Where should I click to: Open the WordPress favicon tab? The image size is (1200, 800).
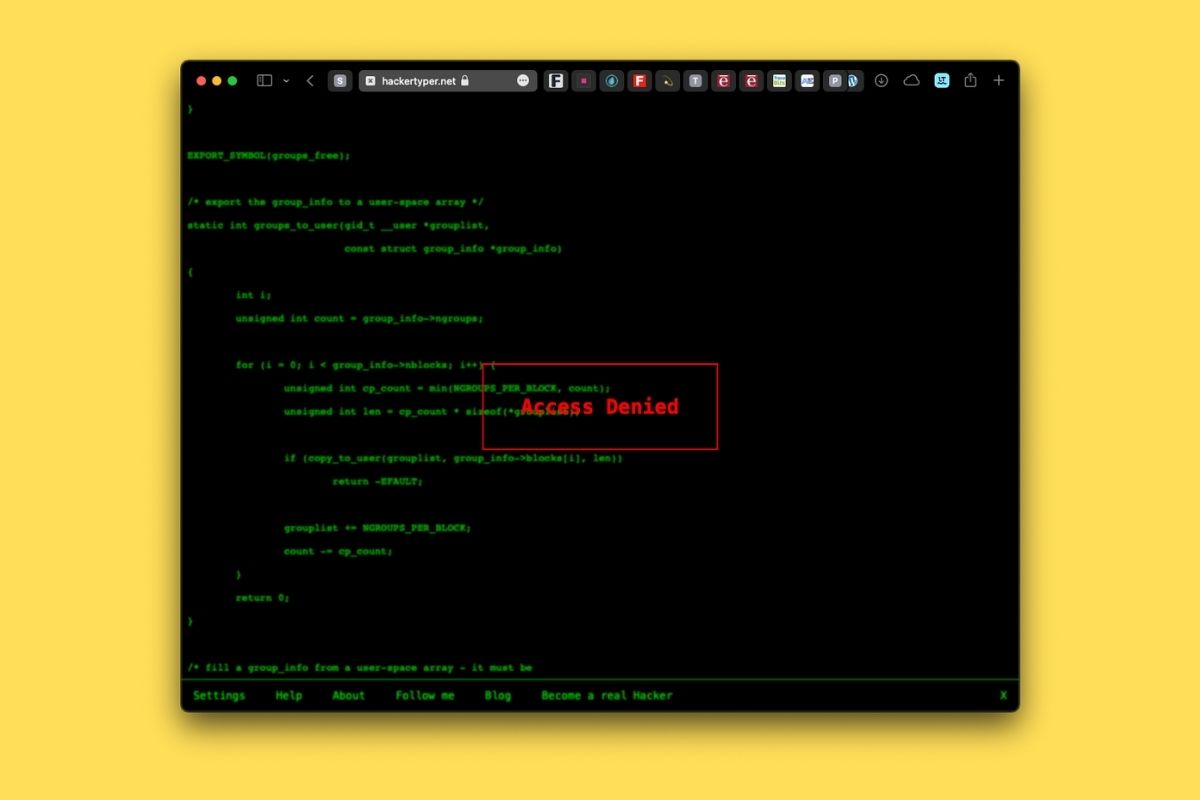tap(853, 81)
